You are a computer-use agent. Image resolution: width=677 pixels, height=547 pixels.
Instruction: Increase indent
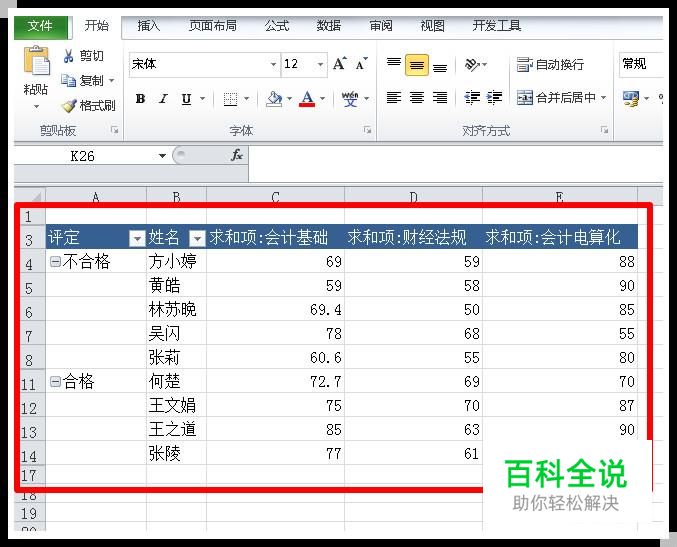click(494, 98)
